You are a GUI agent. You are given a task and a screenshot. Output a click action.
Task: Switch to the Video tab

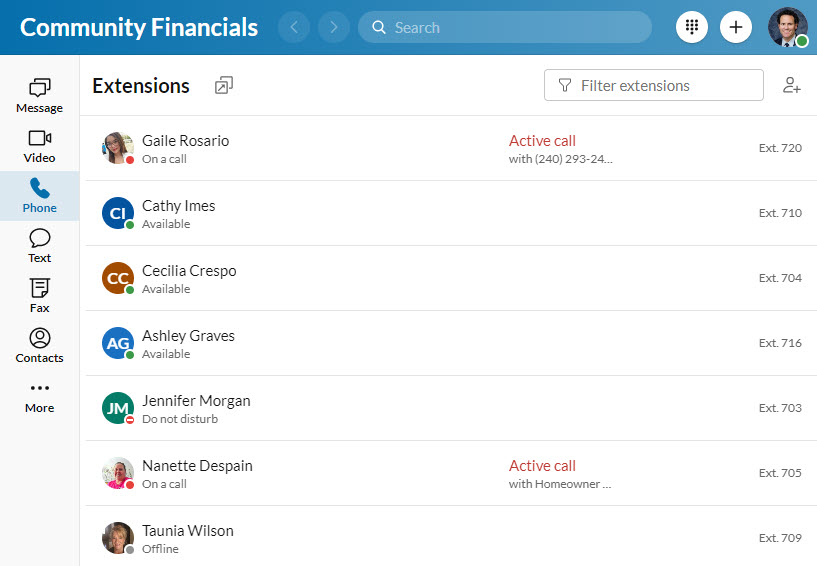tap(40, 146)
